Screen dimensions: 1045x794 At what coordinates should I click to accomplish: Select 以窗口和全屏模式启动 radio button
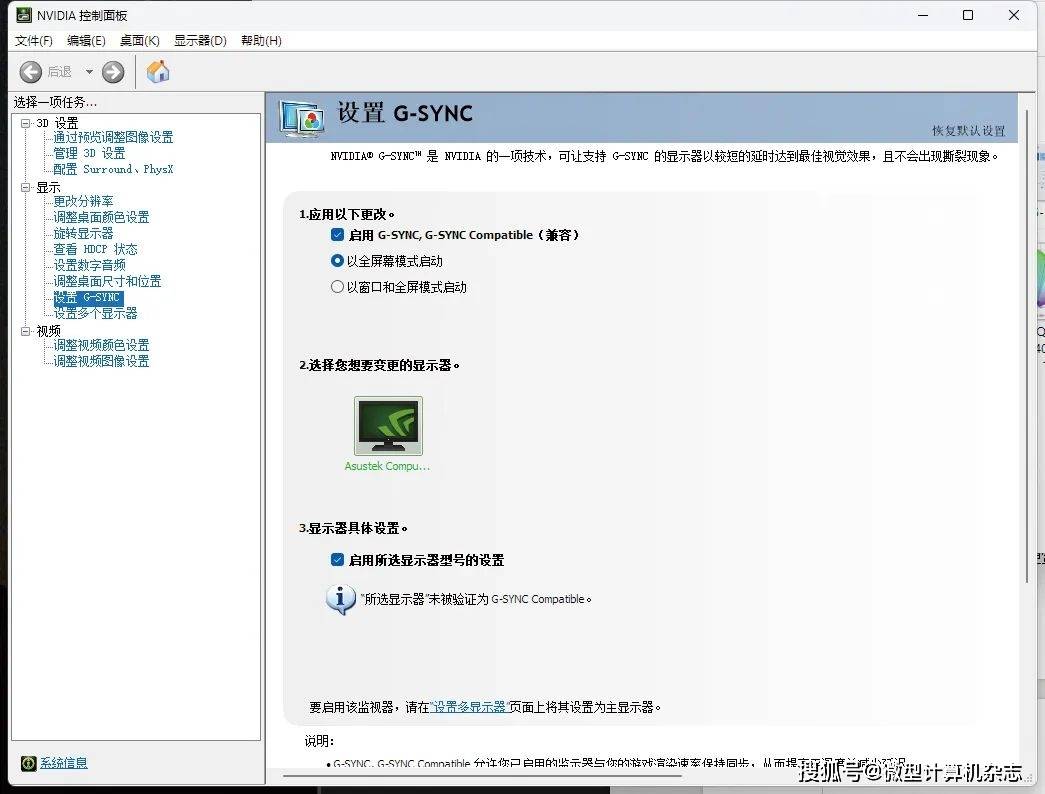(337, 286)
